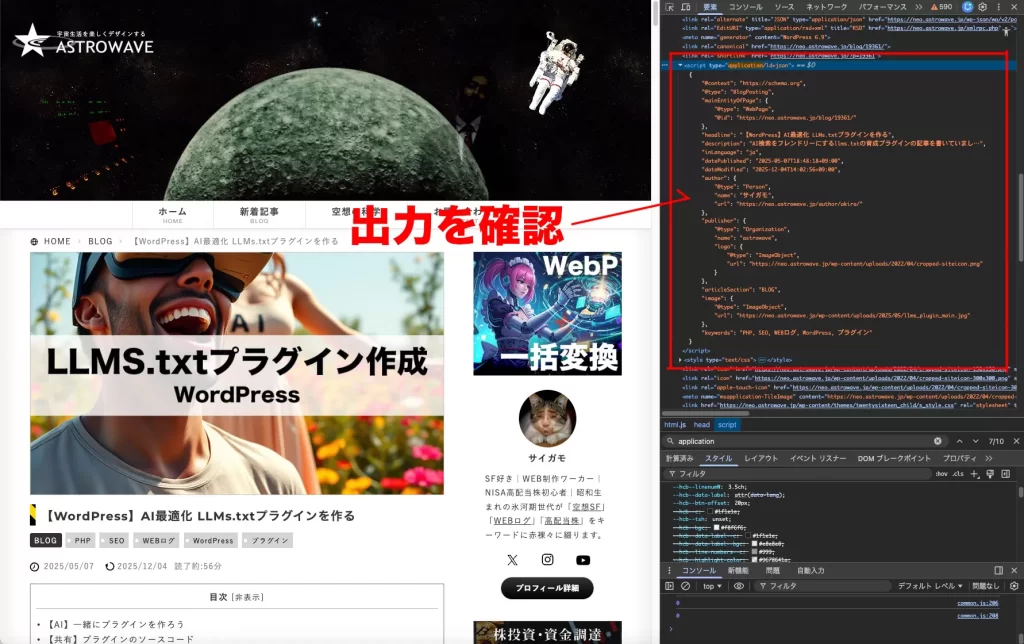Create a live expression with the eye icon
This screenshot has height=644, width=1024.
(x=739, y=585)
